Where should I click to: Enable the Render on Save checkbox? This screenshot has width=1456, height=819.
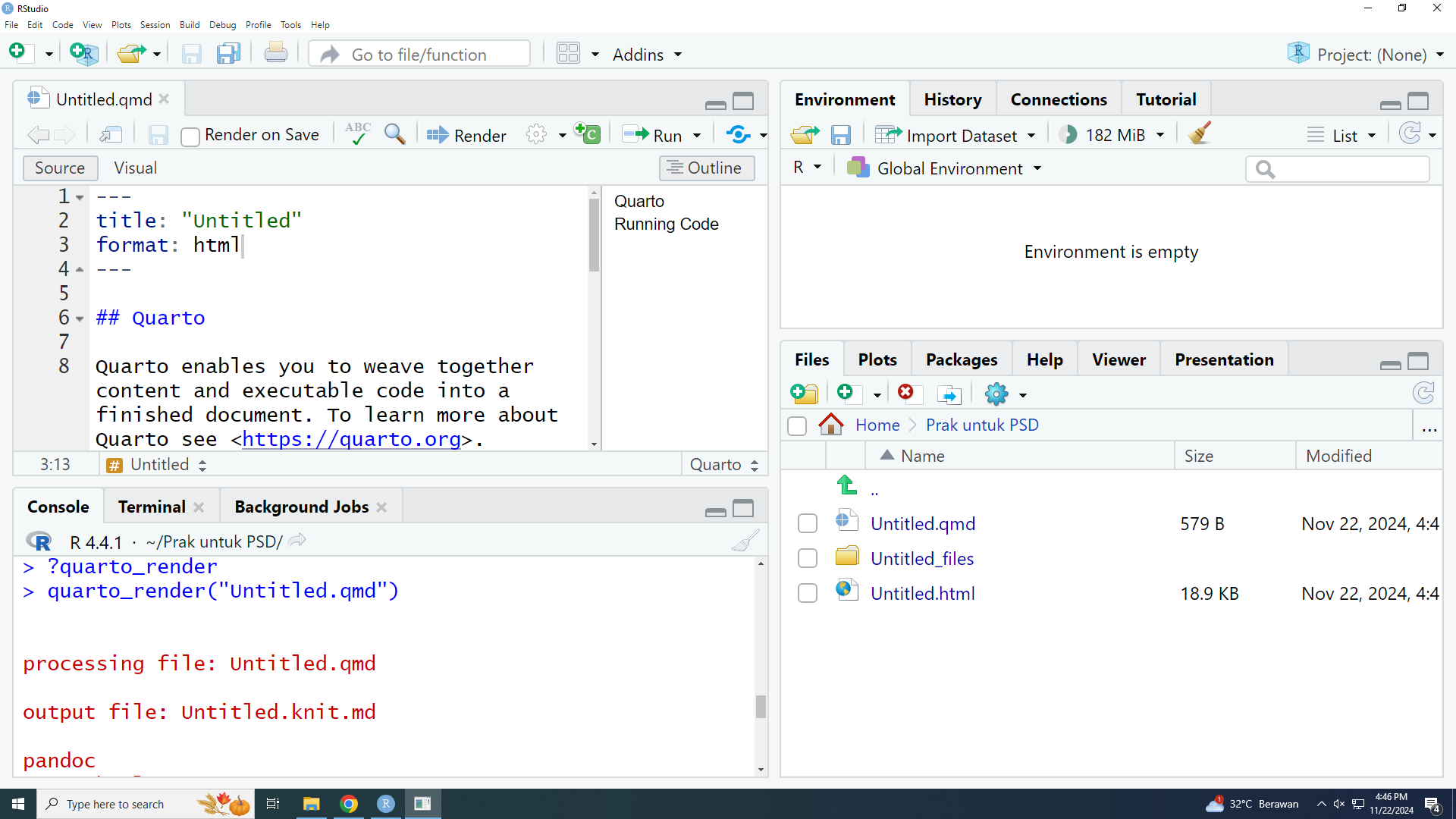[190, 136]
